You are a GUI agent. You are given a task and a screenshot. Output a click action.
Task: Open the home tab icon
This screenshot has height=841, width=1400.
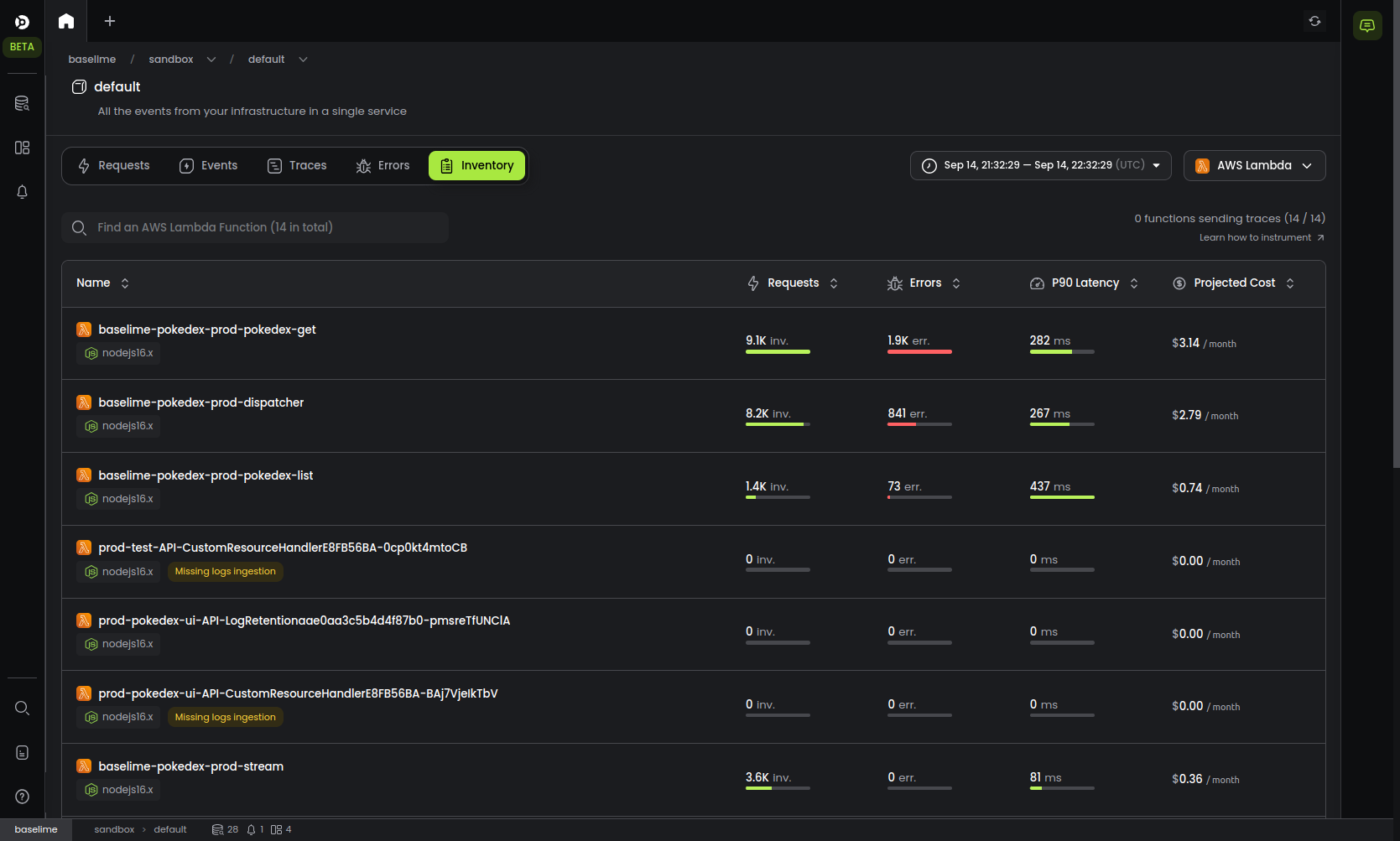tap(66, 21)
